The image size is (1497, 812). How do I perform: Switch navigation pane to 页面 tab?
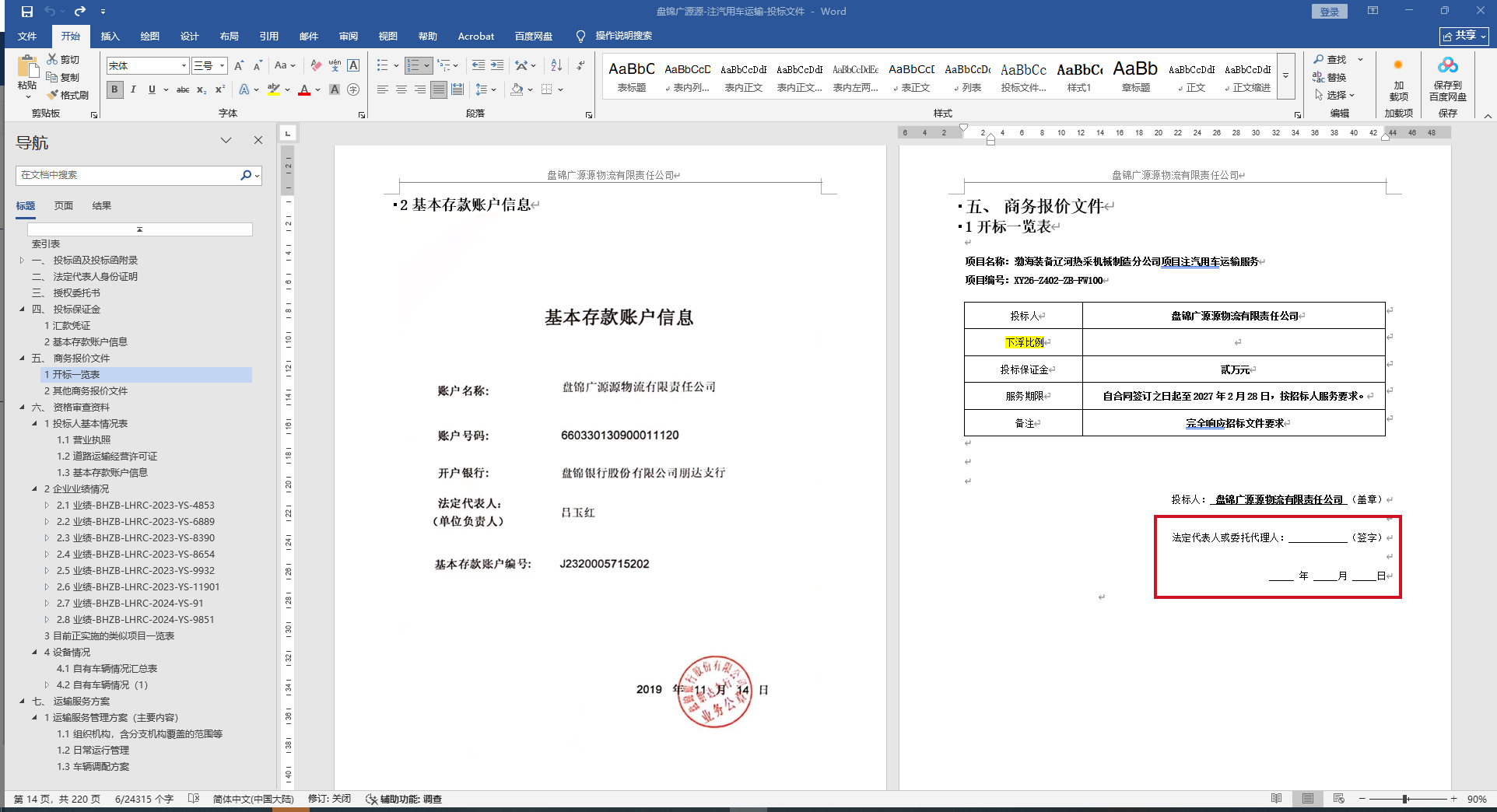coord(64,205)
